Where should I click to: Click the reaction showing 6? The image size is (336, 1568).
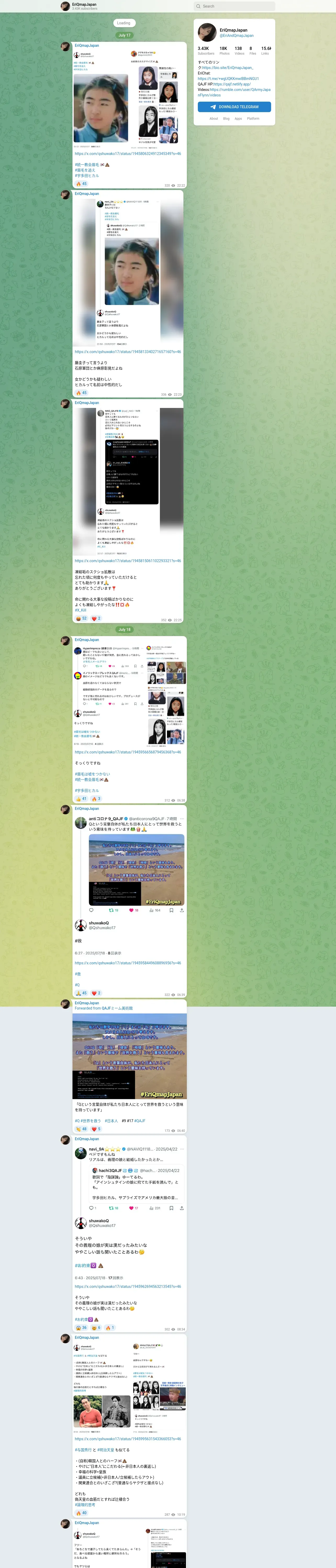(96, 1328)
